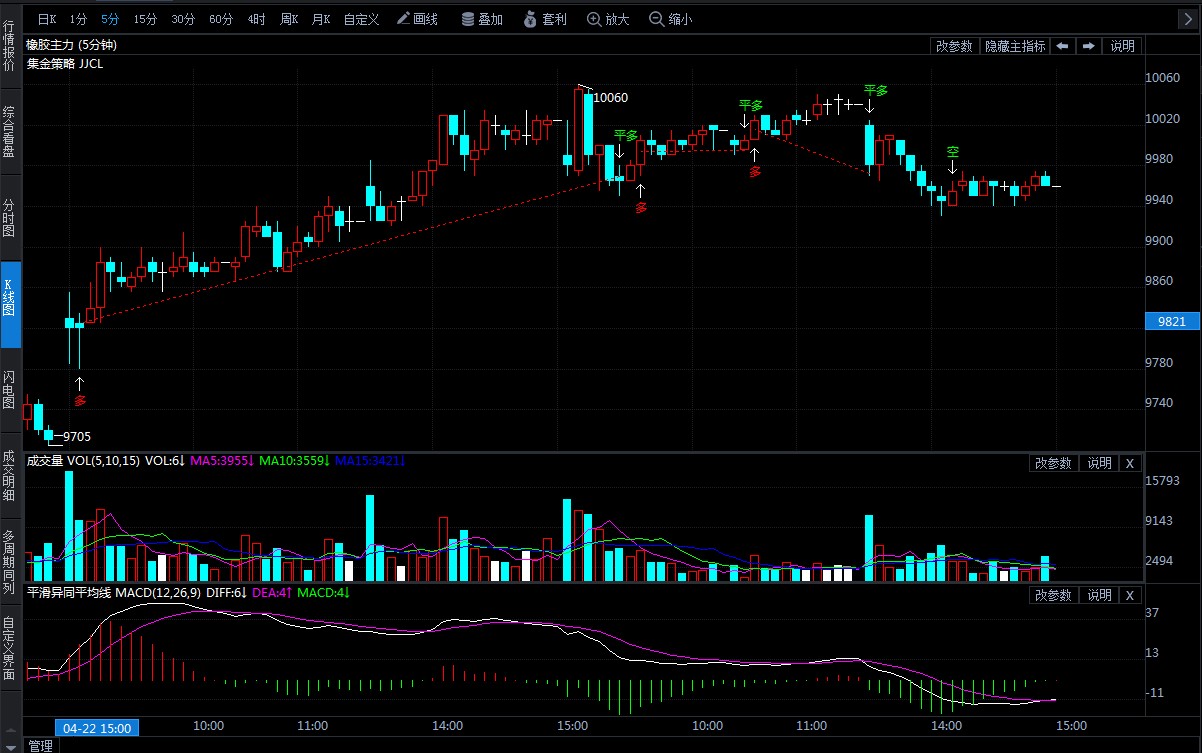1202x753 pixels.
Task: Switch chart to 15分 period
Action: coord(145,19)
